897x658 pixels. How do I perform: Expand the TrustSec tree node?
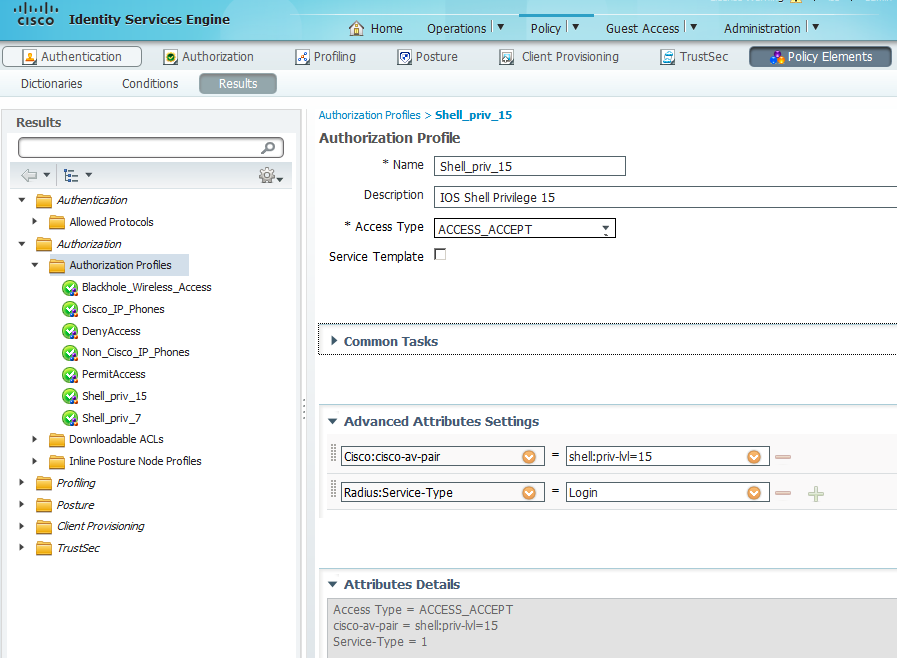click(x=22, y=548)
